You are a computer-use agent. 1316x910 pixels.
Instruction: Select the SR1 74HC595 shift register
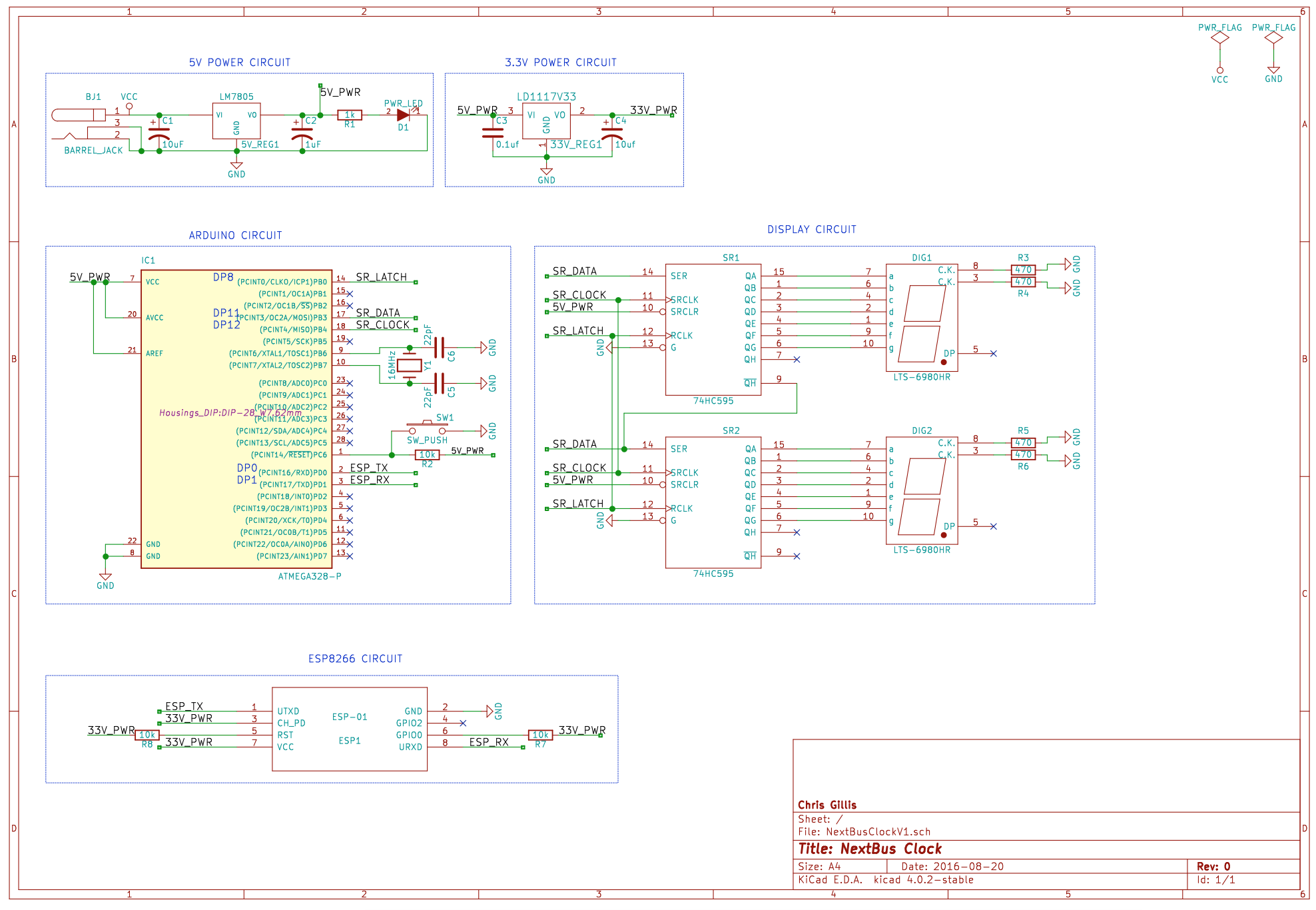(x=713, y=330)
